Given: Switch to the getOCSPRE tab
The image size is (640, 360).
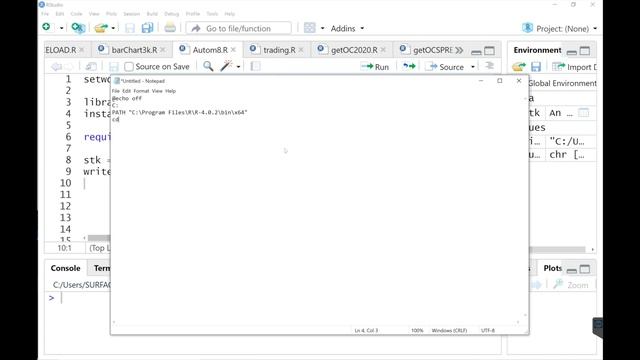Looking at the screenshot, I should [x=433, y=50].
